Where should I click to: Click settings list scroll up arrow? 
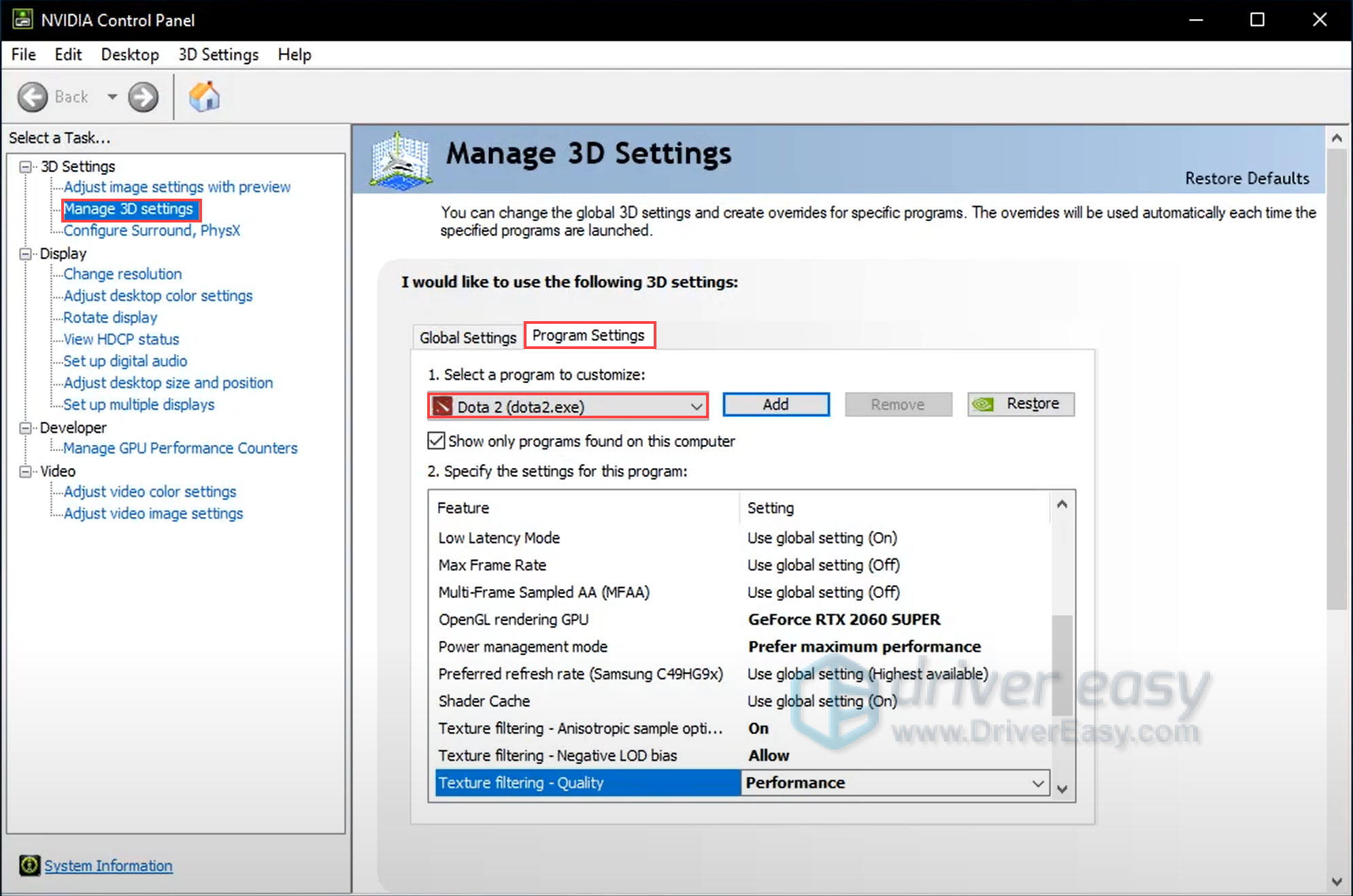click(x=1063, y=504)
